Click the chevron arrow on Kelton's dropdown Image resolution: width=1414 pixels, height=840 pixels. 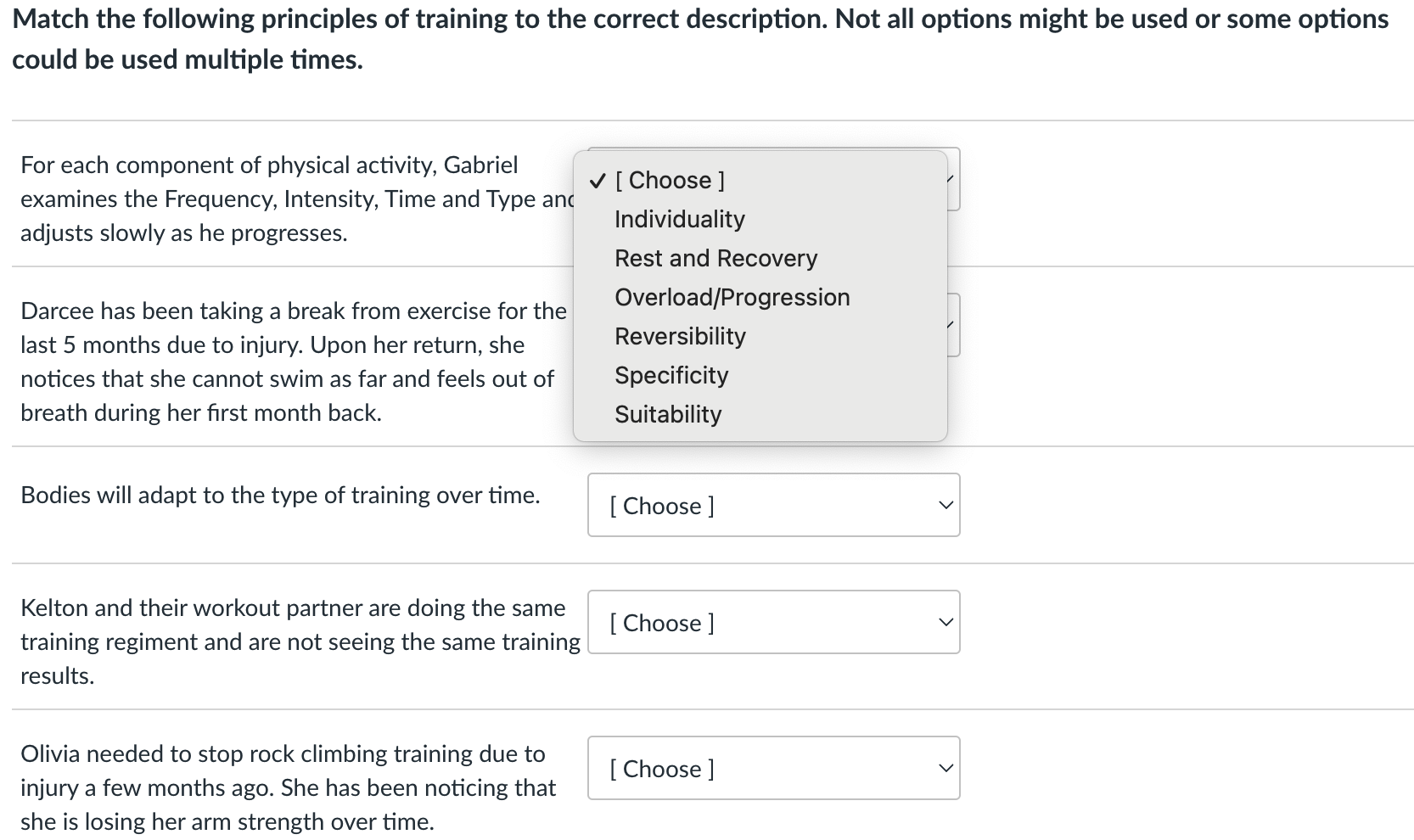point(945,622)
